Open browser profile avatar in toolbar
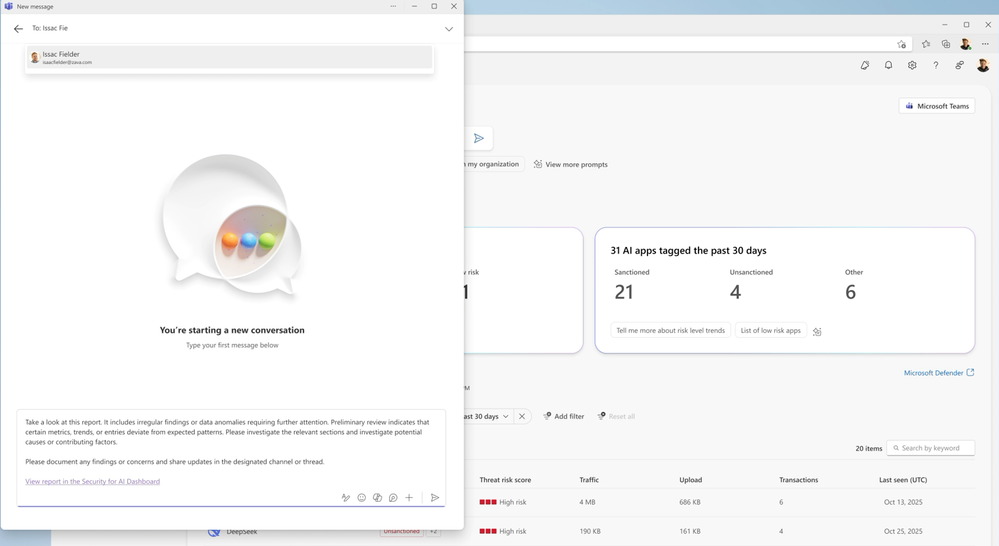The height and width of the screenshot is (546, 999). coord(965,44)
